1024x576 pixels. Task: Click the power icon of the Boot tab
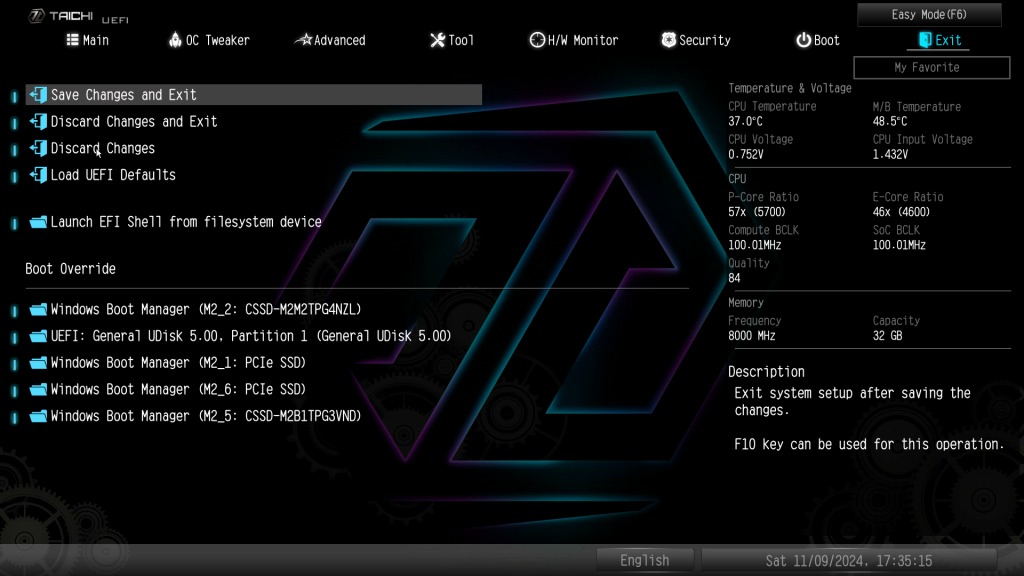(803, 40)
